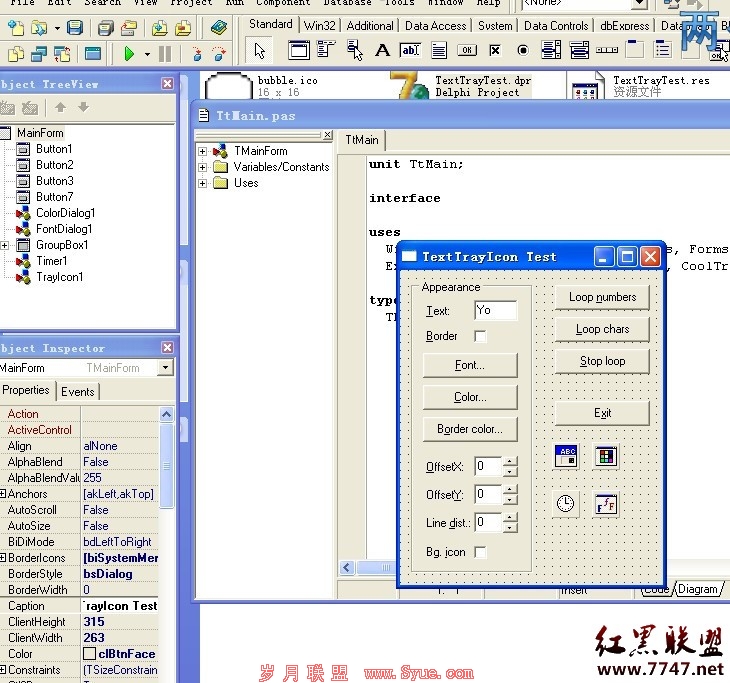730x683 pixels.
Task: Switch to the System palette tab
Action: coord(495,25)
